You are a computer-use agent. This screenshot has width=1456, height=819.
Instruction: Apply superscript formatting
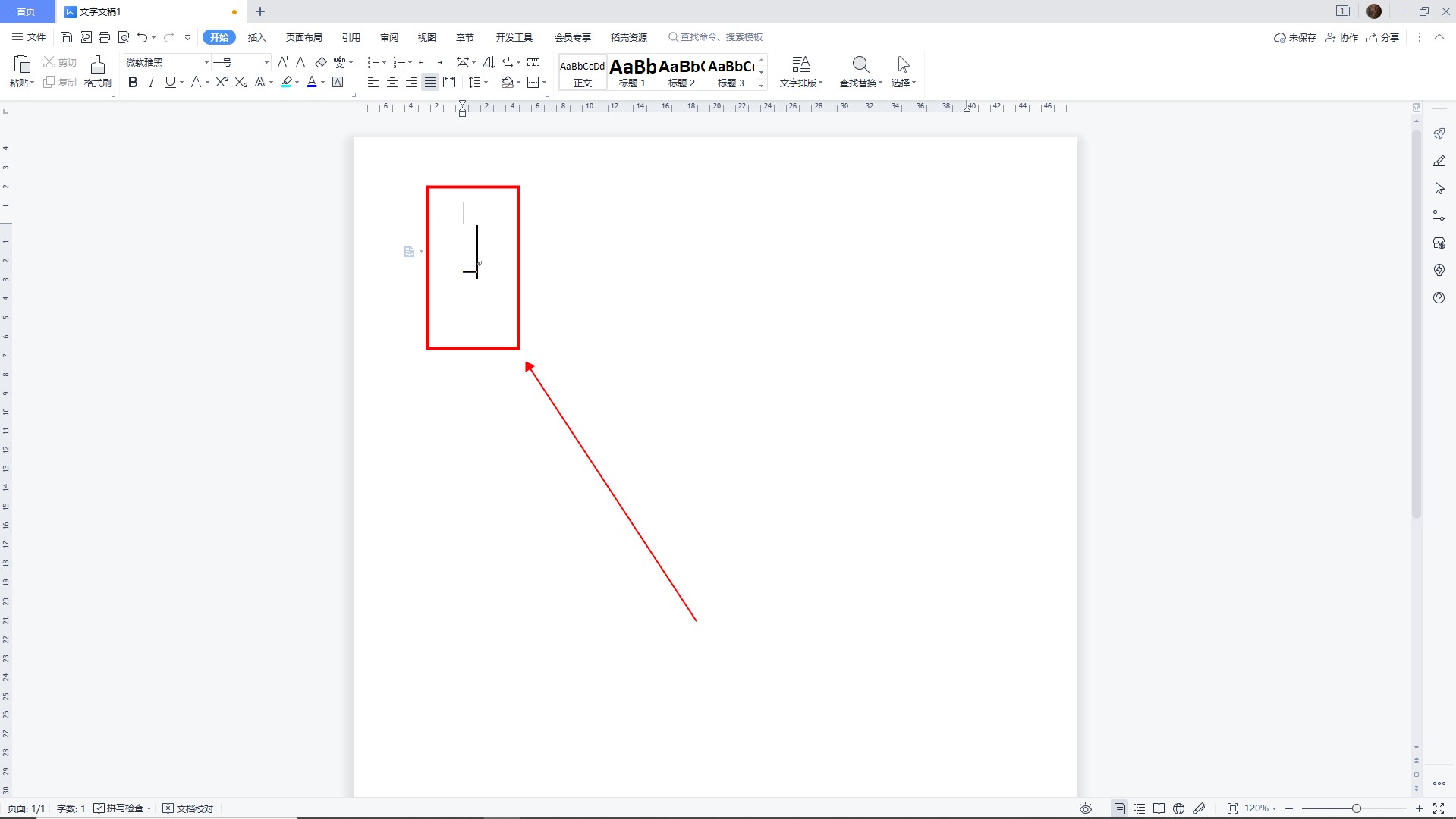pos(222,82)
